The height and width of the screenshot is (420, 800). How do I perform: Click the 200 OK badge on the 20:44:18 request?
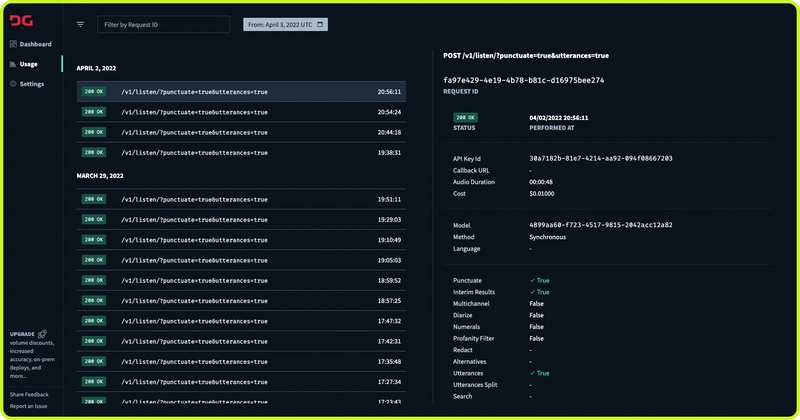[93, 132]
